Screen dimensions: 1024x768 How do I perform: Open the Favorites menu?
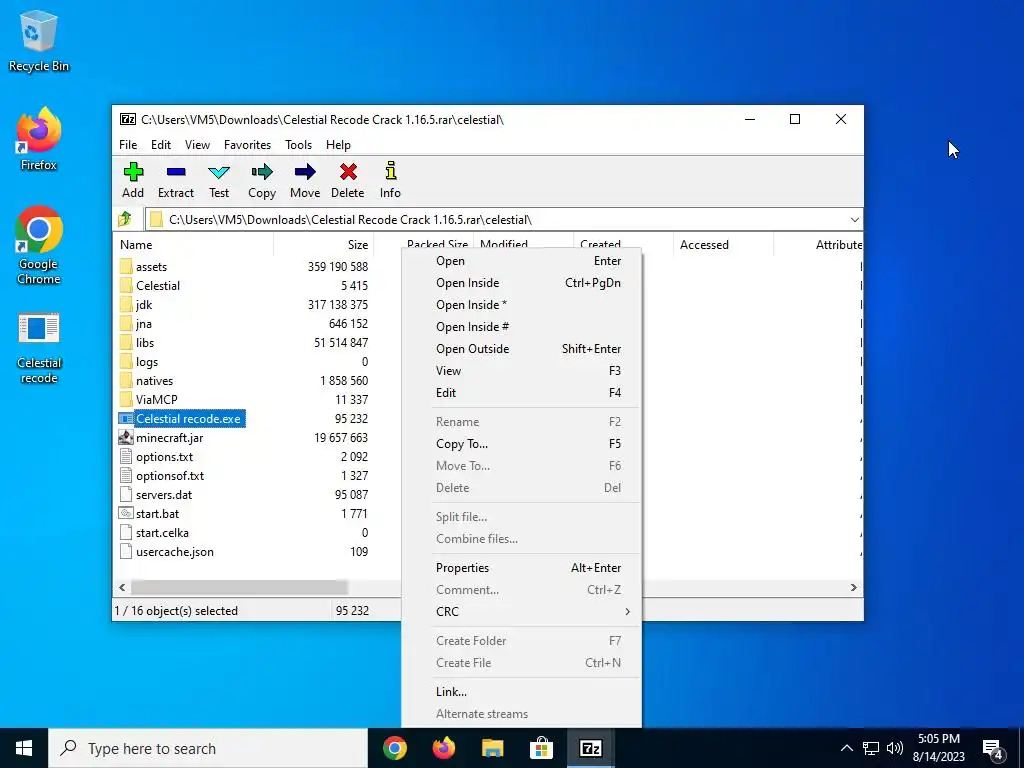point(248,145)
